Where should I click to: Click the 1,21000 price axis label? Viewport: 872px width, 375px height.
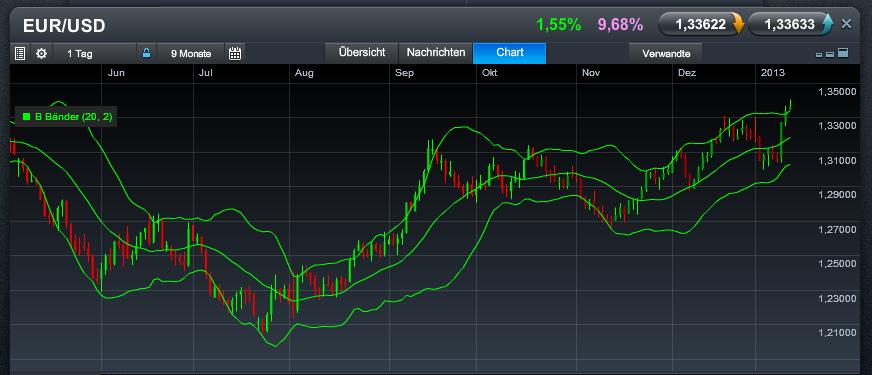(837, 333)
